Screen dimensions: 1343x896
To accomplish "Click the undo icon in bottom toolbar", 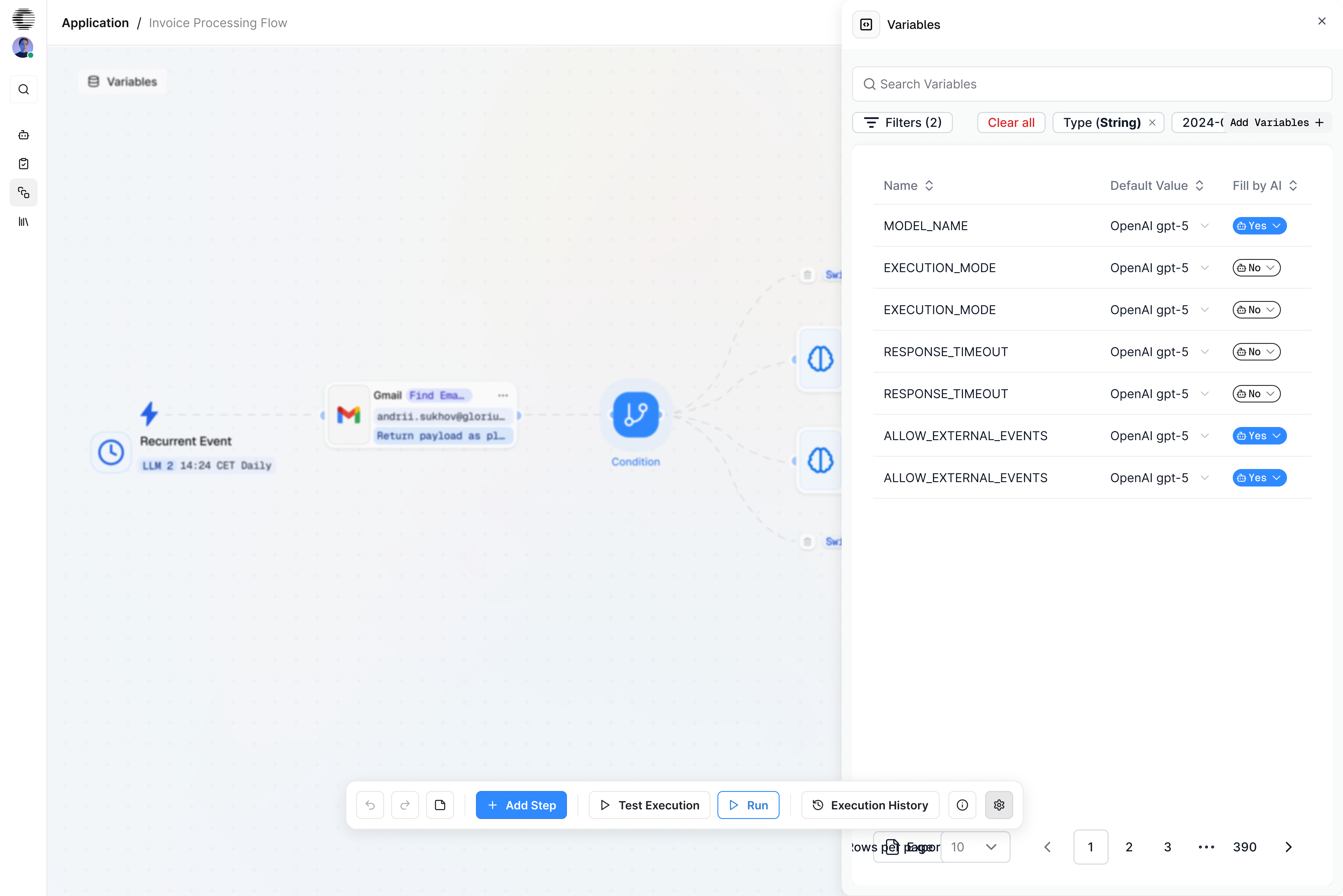I will pyautogui.click(x=370, y=805).
